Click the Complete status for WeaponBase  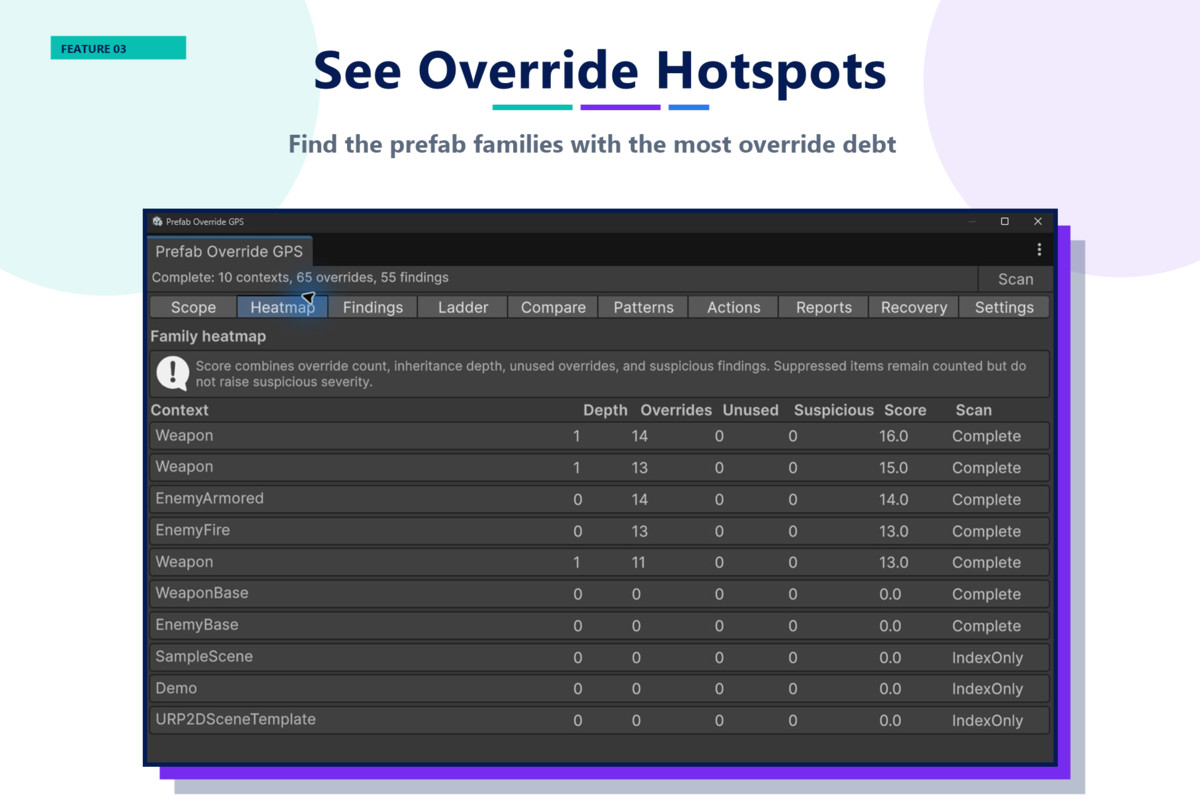[x=986, y=594]
